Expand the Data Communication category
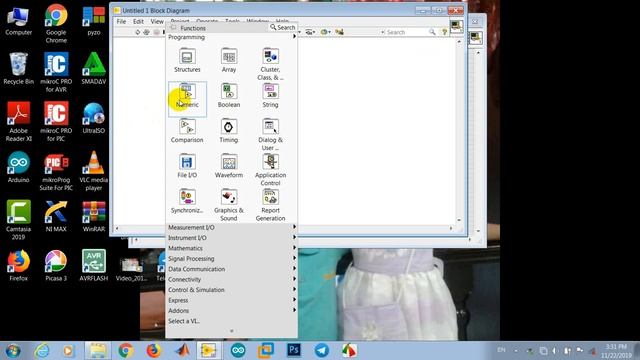Screen dimensions: 640x360 click(231, 269)
